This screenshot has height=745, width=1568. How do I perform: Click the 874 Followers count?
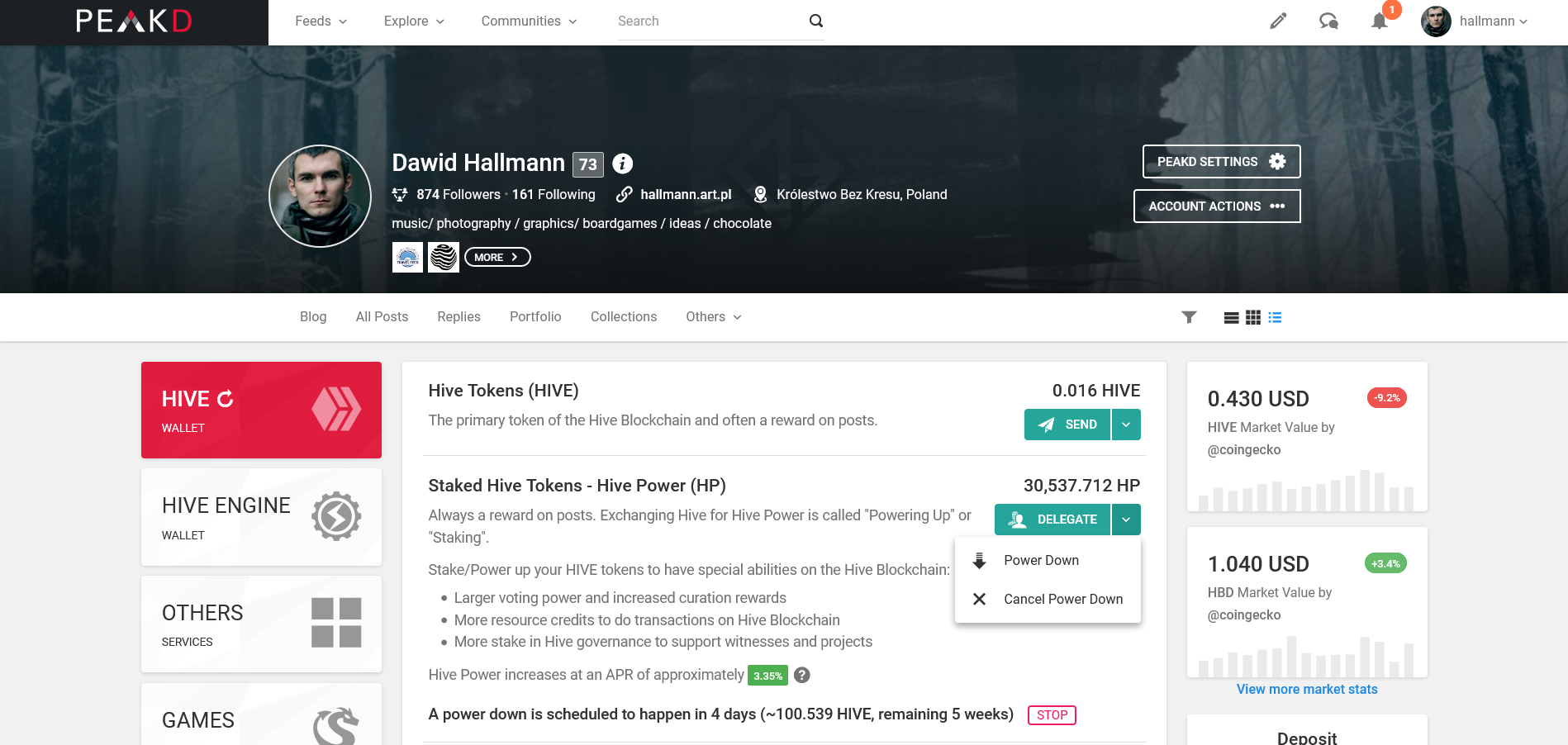tap(459, 194)
